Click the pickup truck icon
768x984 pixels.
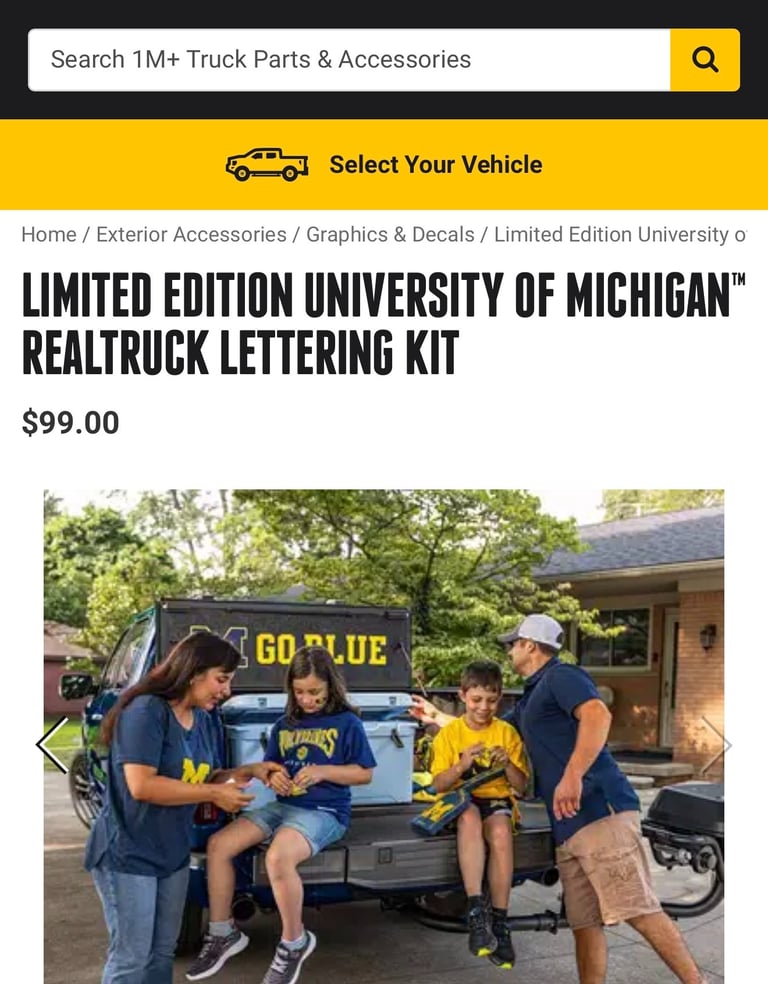[267, 165]
